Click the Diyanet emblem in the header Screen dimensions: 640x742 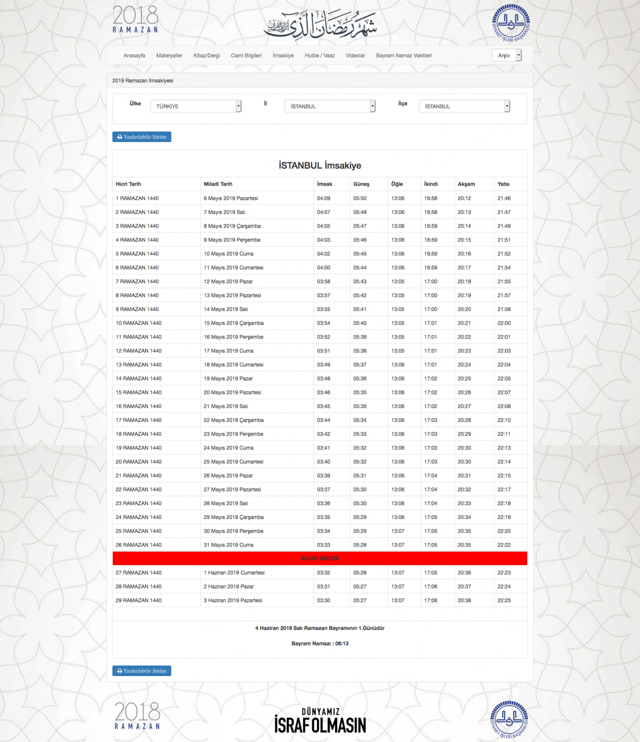(x=510, y=21)
